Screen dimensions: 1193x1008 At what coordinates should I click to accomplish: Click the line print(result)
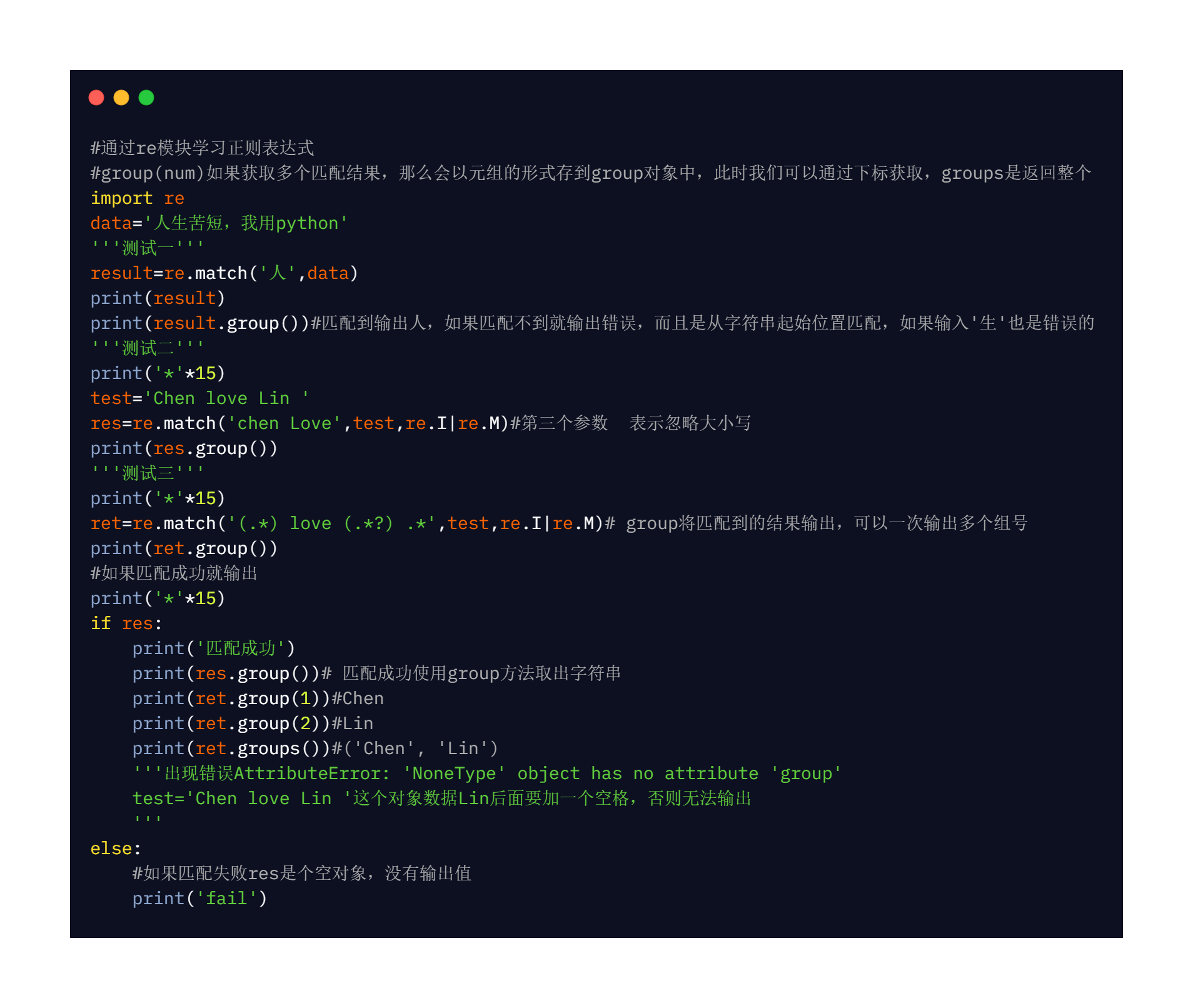158,298
